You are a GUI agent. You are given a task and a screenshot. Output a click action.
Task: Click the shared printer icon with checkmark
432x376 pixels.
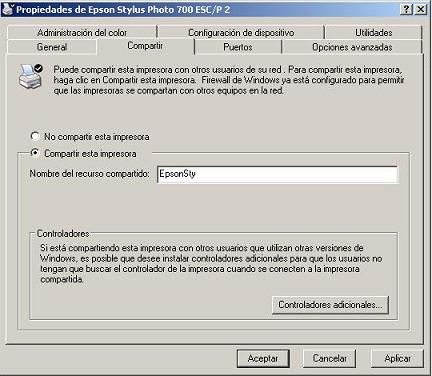coord(31,76)
